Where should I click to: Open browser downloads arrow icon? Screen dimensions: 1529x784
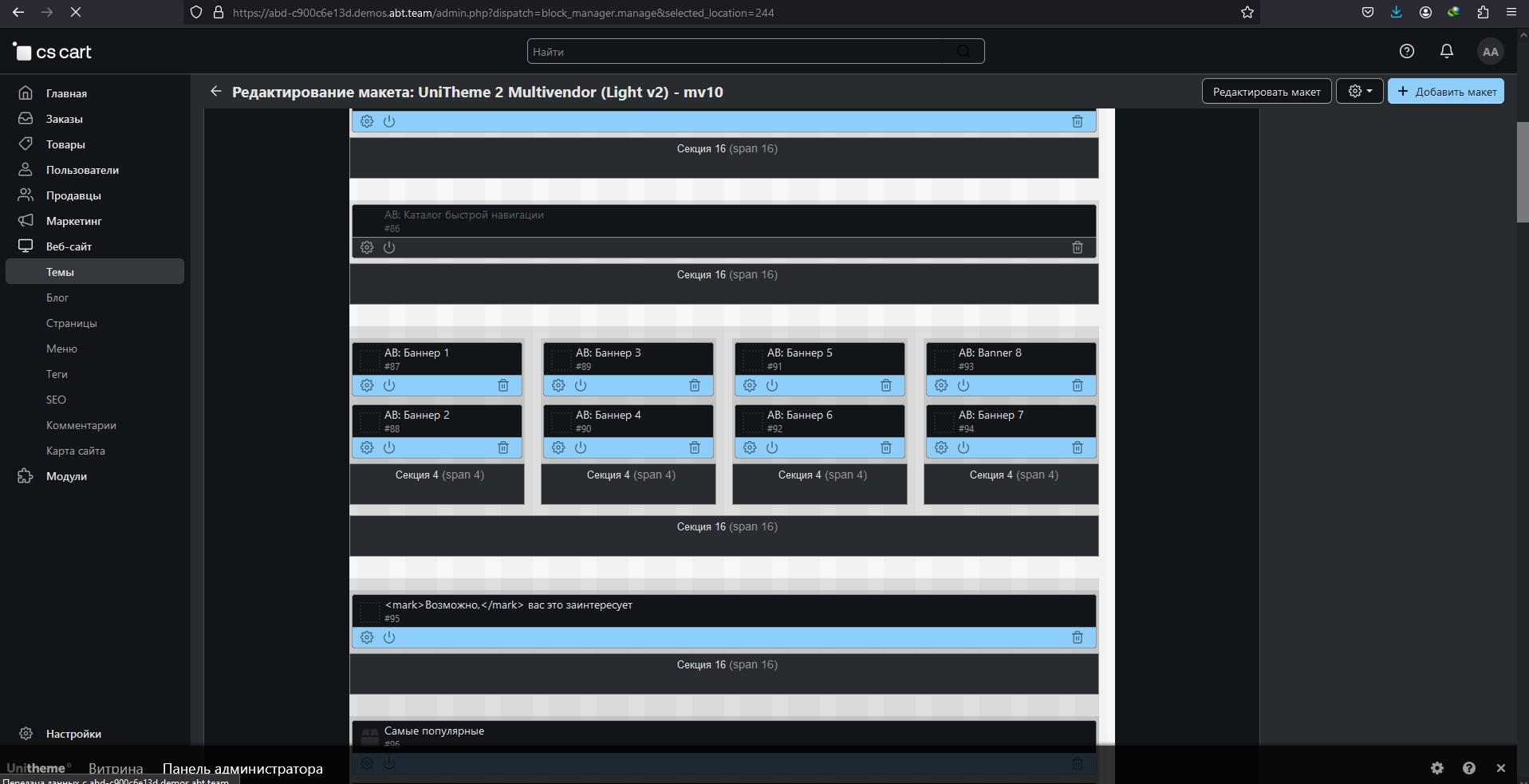coord(1397,12)
